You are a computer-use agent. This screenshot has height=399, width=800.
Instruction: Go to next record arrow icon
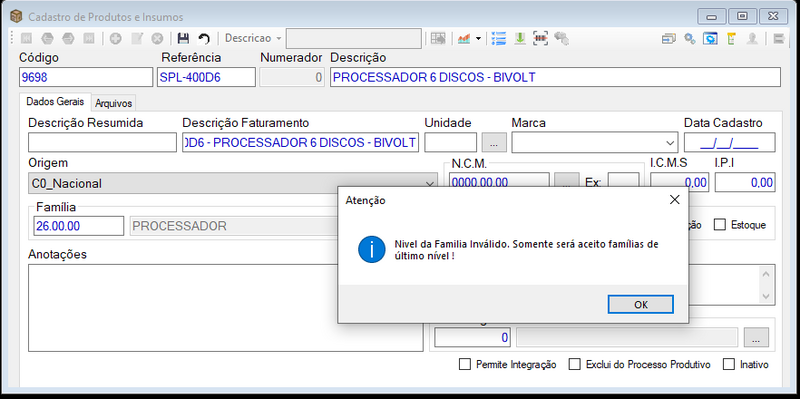click(x=68, y=38)
